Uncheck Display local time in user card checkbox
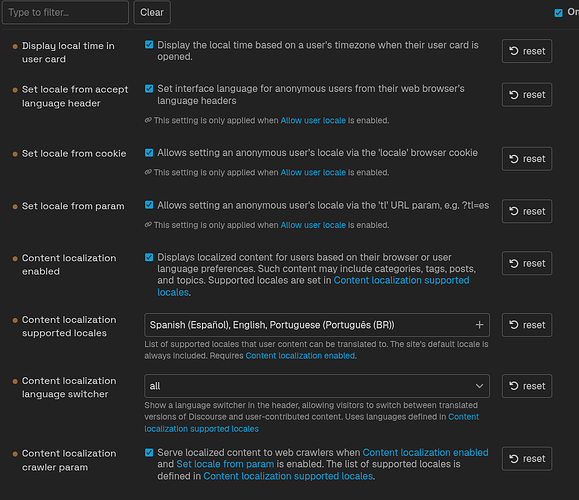The height and width of the screenshot is (500, 579). pyautogui.click(x=149, y=45)
